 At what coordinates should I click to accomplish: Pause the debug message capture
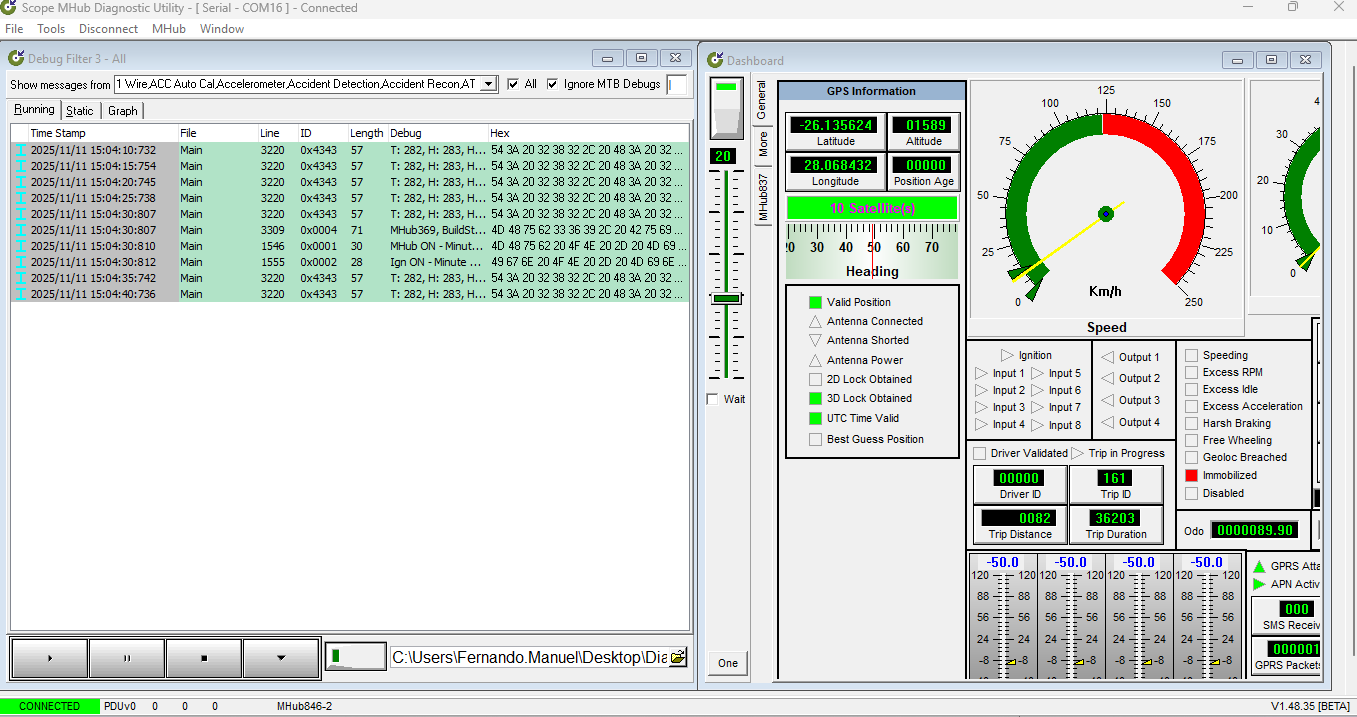(127, 658)
